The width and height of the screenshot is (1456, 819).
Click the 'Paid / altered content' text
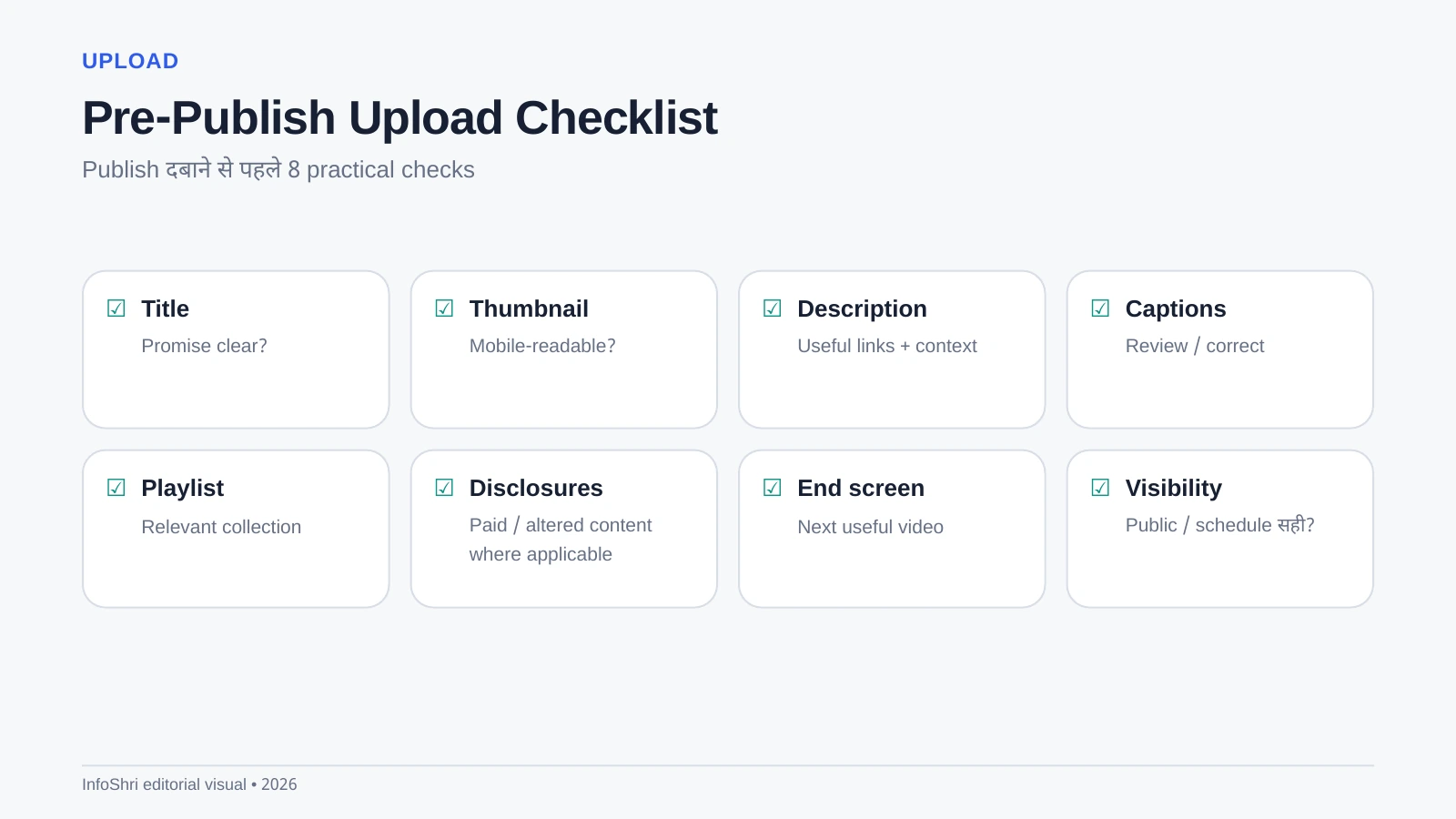point(561,525)
